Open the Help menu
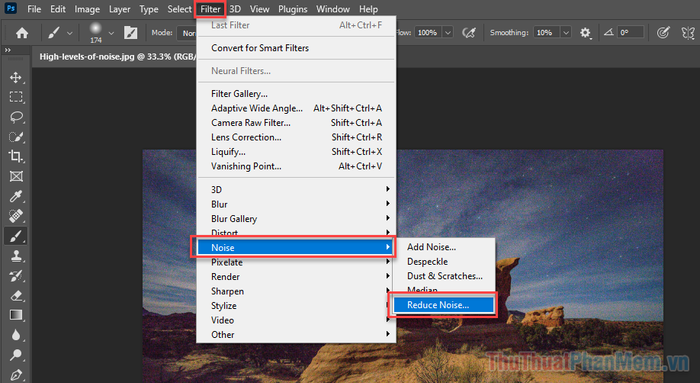 pyautogui.click(x=368, y=9)
